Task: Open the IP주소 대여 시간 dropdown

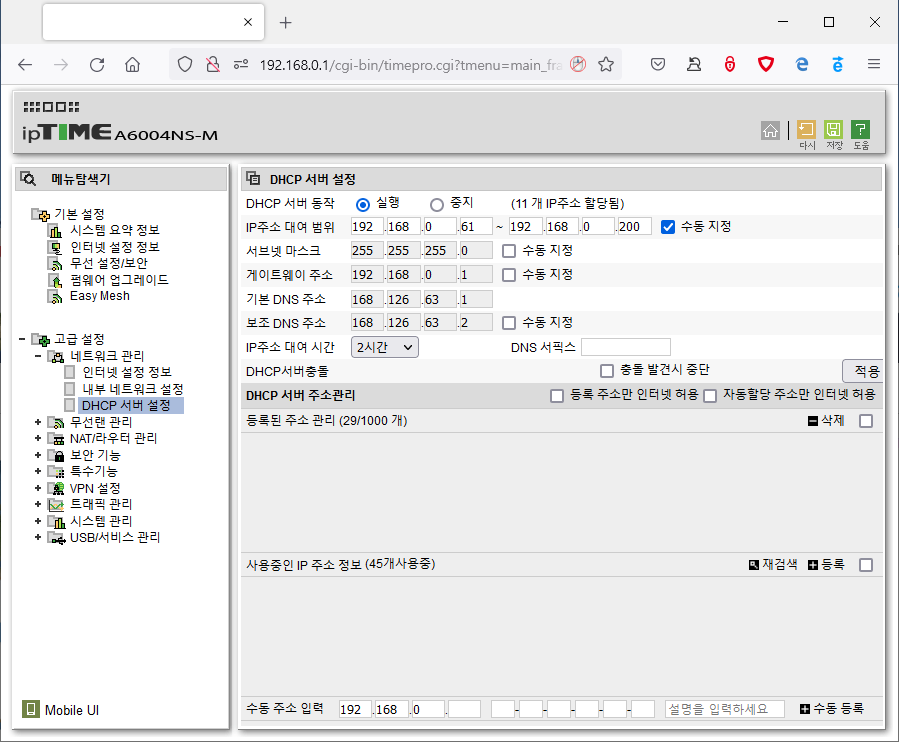Action: [384, 347]
